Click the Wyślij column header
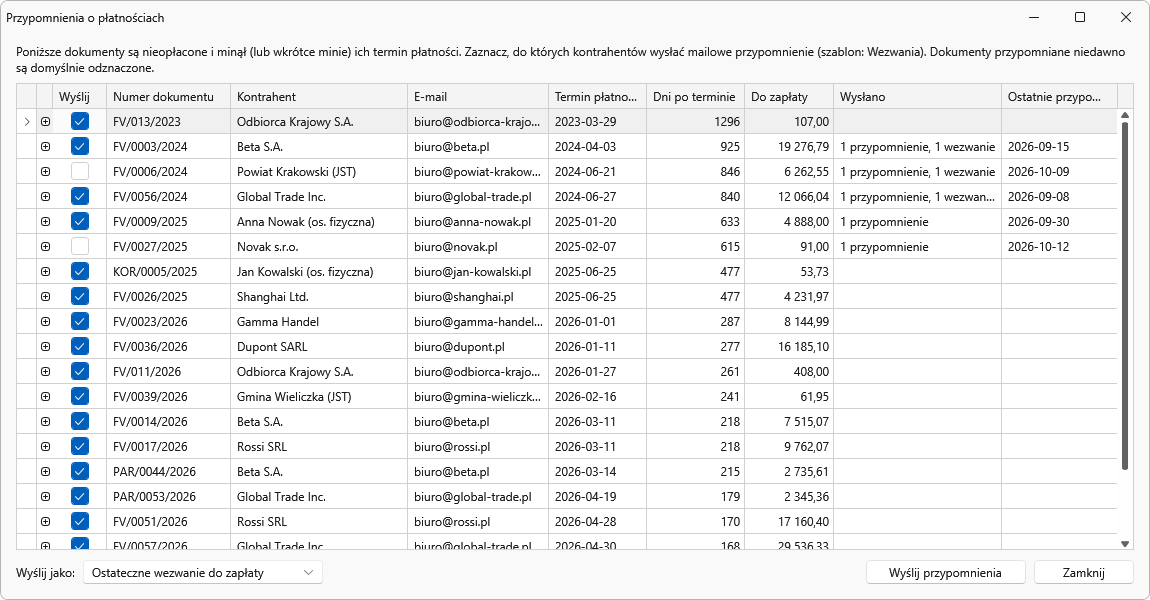 click(79, 97)
